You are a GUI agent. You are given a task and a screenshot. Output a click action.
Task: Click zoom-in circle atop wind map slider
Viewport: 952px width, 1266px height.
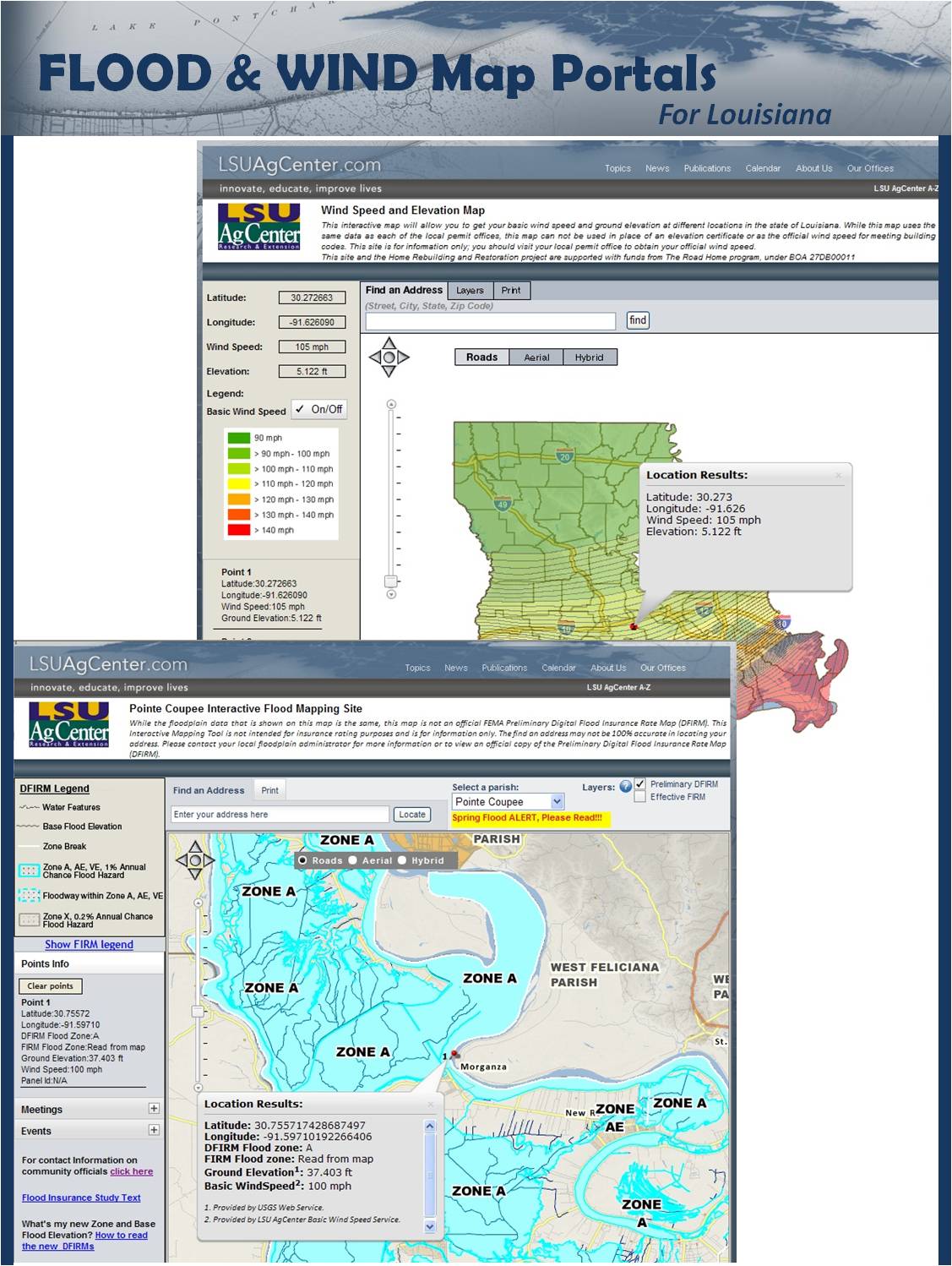[391, 404]
